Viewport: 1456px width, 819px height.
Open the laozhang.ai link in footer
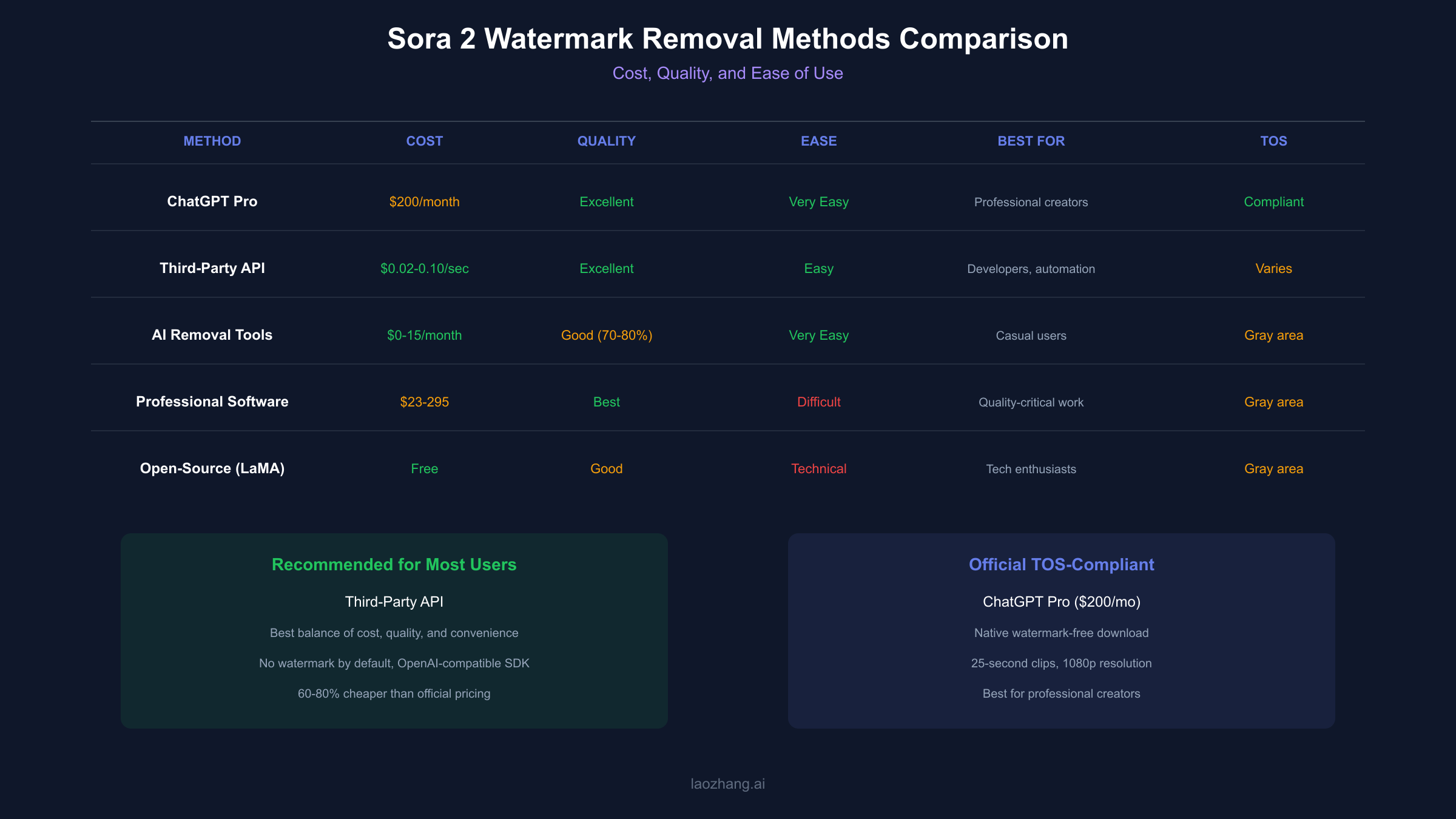[x=727, y=784]
